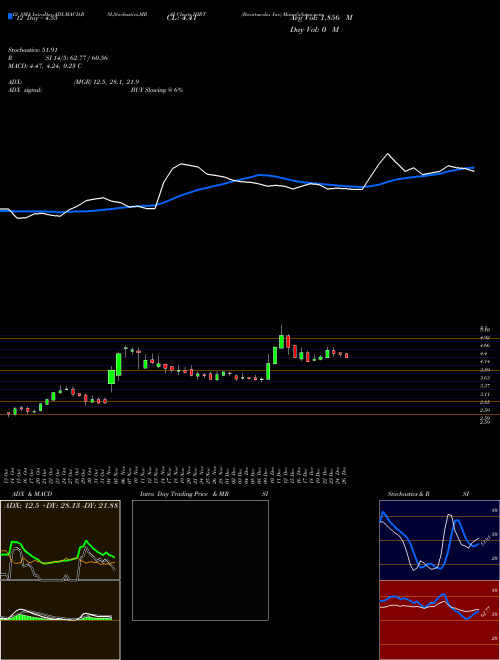Click the 3.11 price axis label

click(x=485, y=394)
